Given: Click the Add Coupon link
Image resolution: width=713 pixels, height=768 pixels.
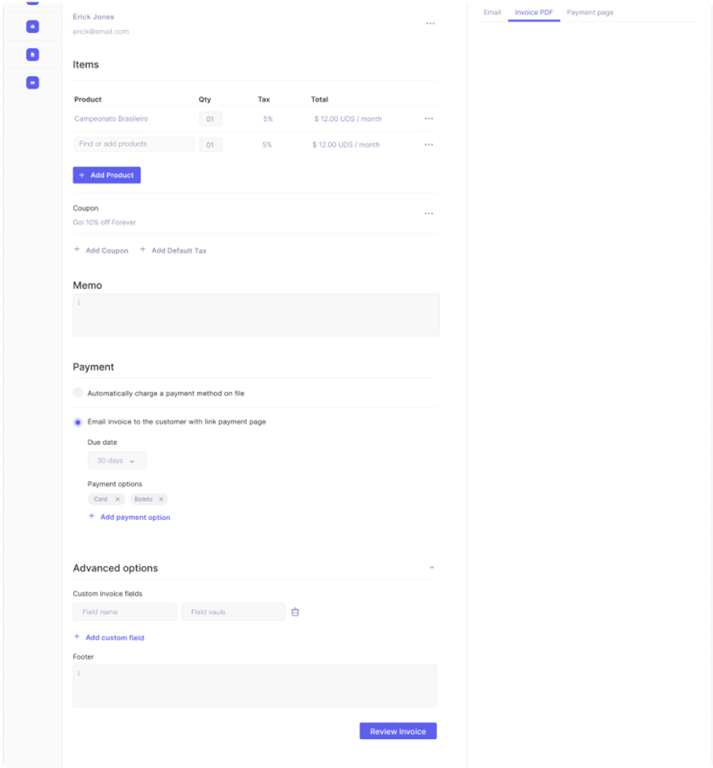Looking at the screenshot, I should [101, 250].
